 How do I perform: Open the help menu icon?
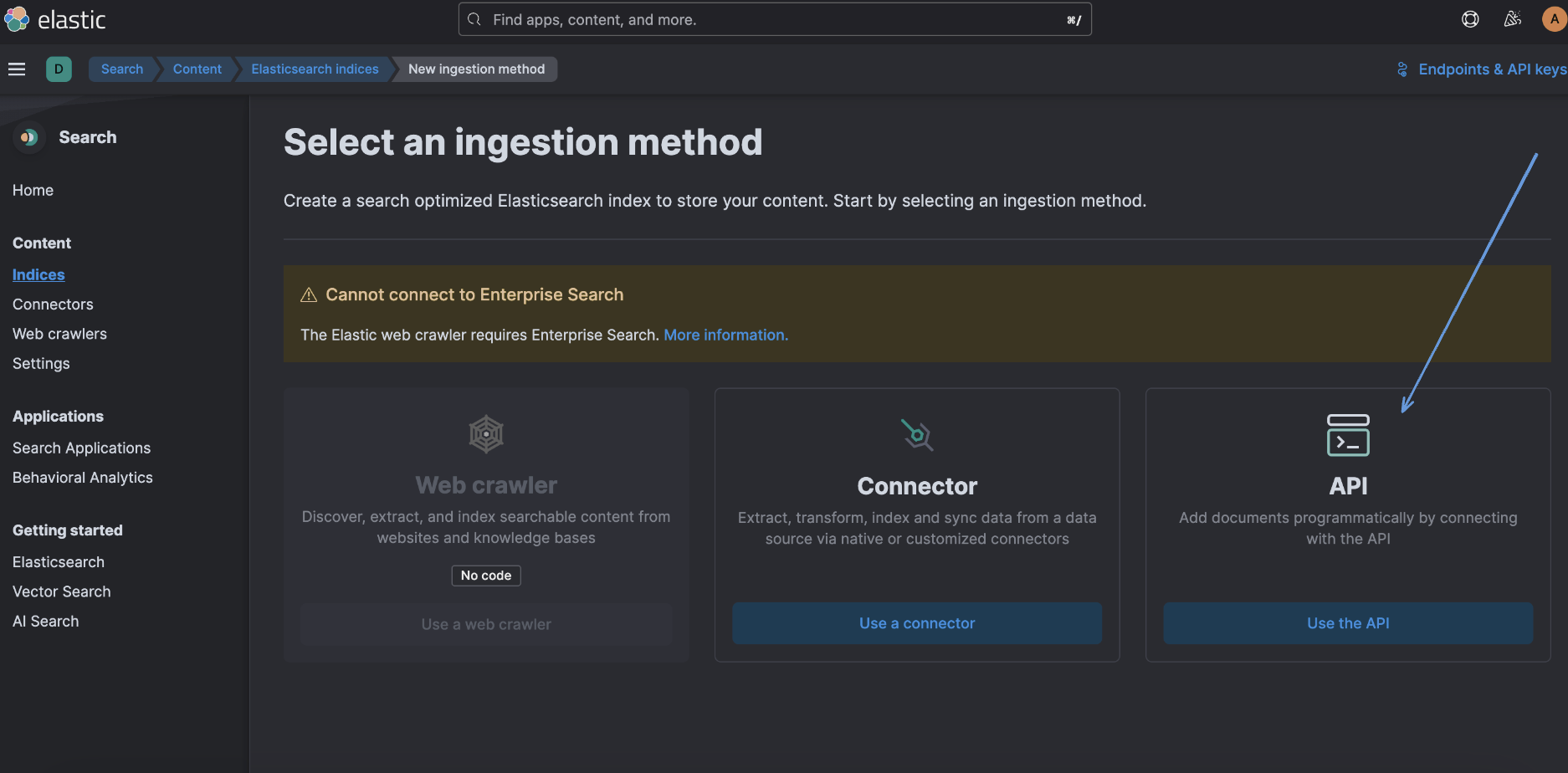point(1470,19)
